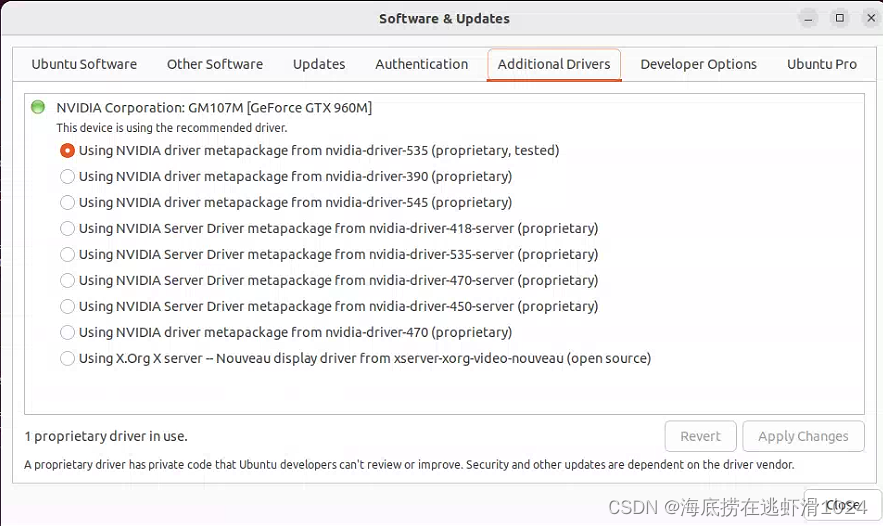The width and height of the screenshot is (883, 526).
Task: Click the Apply Changes button
Action: pos(803,436)
